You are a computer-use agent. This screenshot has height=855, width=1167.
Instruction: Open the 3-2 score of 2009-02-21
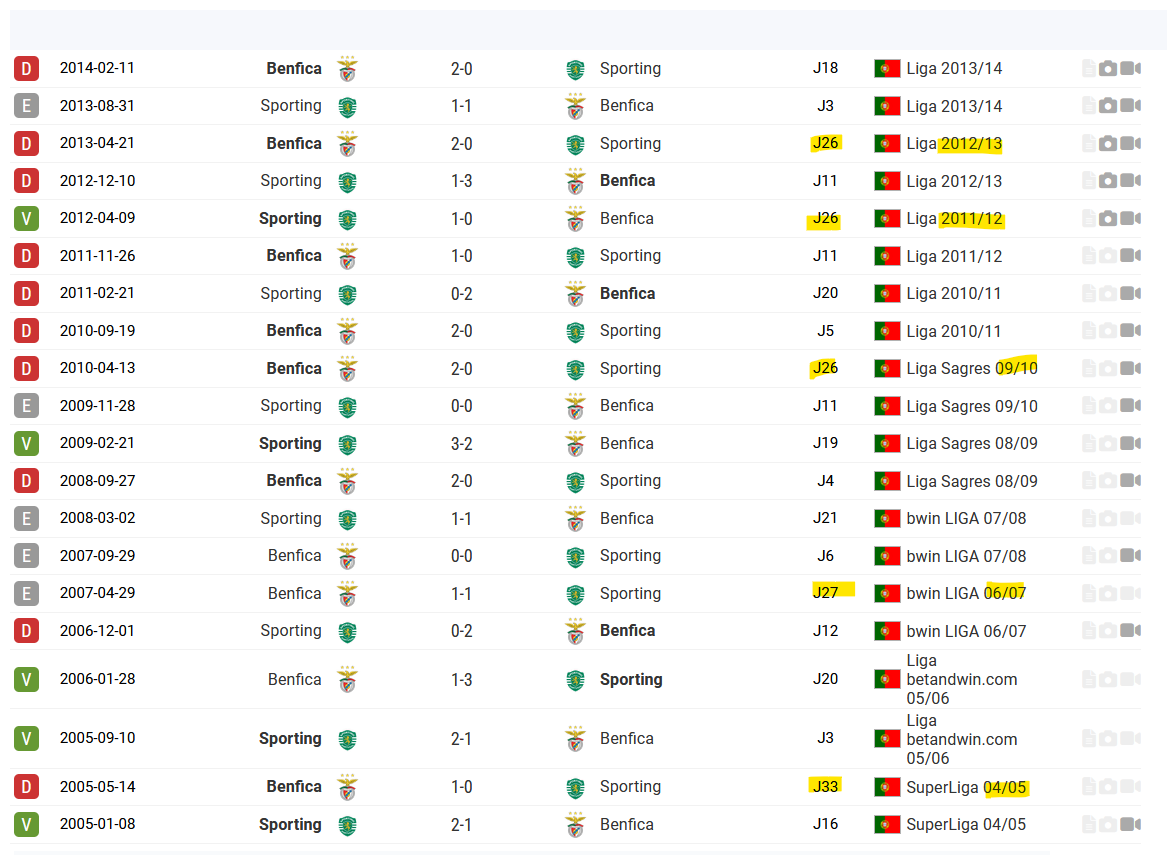461,444
